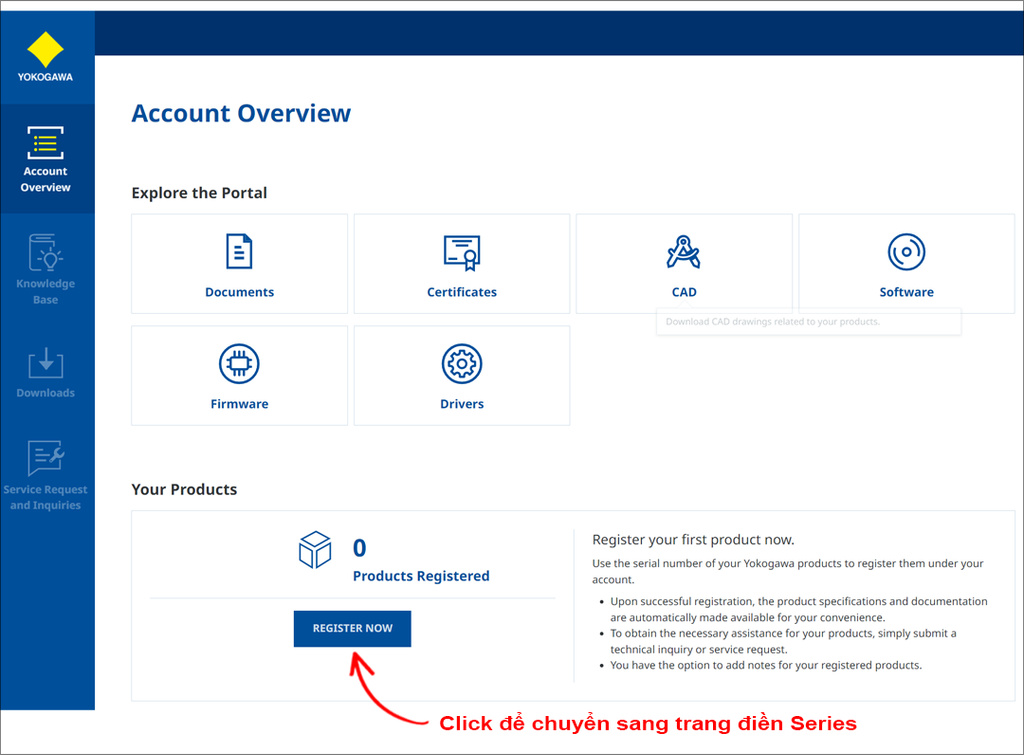Viewport: 1024px width, 755px height.
Task: Click the Account Overview page heading
Action: 241,112
